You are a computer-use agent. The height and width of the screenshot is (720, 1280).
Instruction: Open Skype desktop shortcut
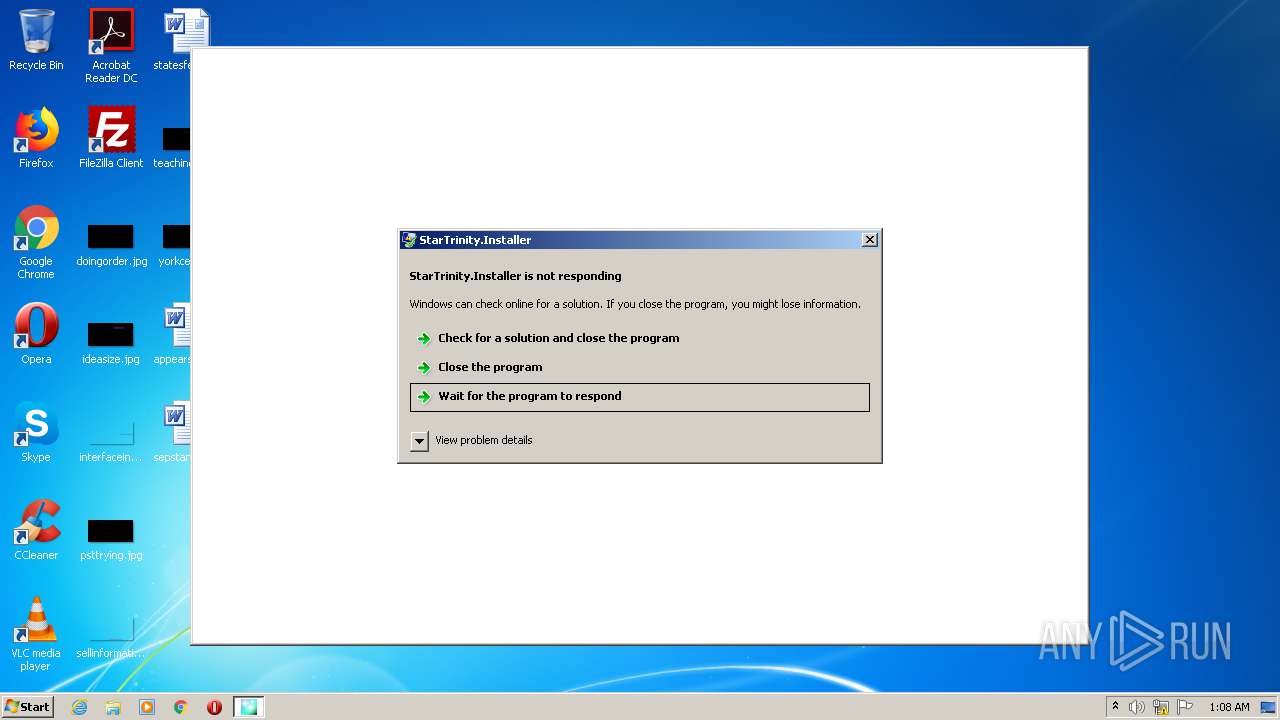pos(36,432)
